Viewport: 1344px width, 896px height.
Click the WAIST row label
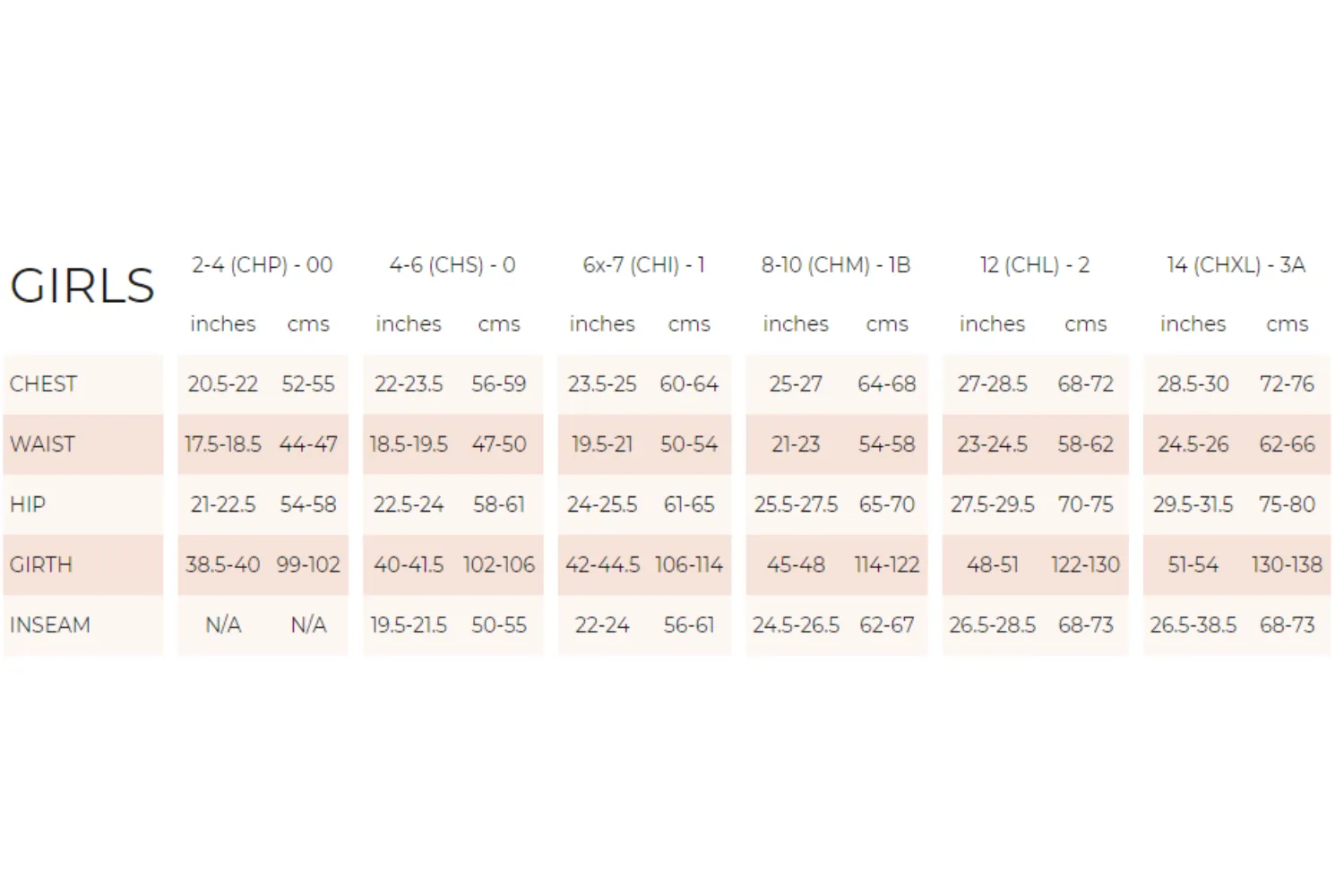click(42, 444)
